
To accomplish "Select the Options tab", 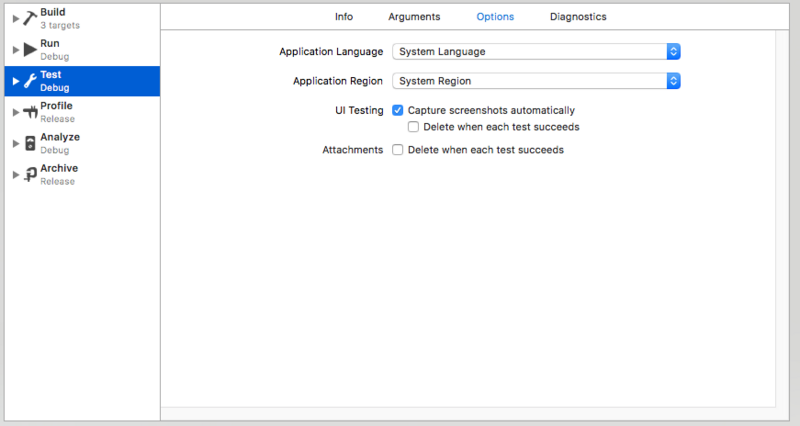I will (x=495, y=17).
